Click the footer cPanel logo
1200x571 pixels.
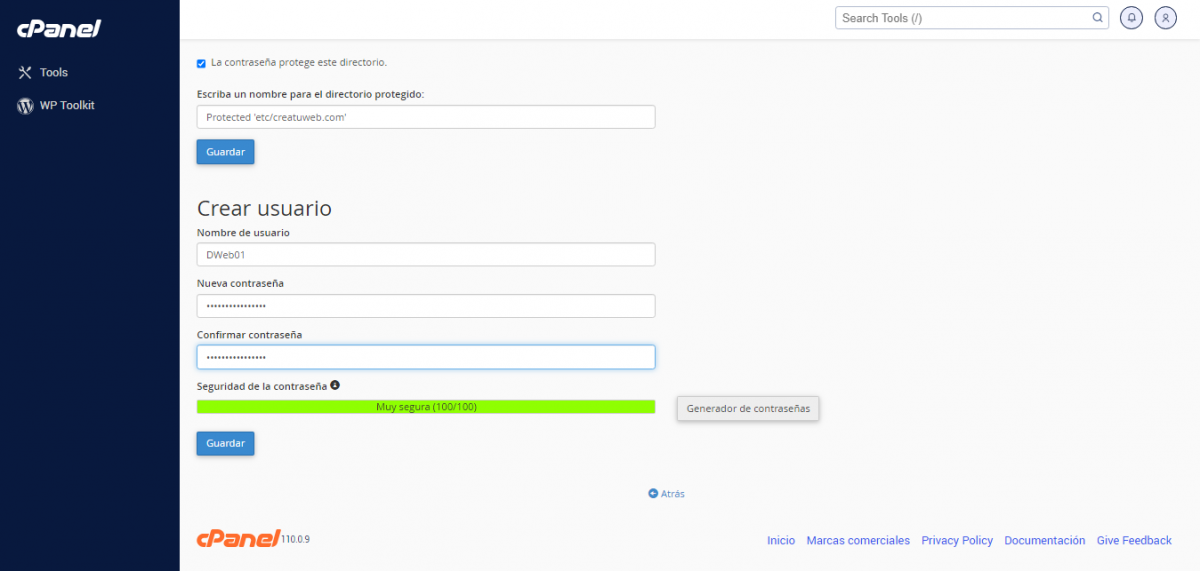(x=238, y=539)
